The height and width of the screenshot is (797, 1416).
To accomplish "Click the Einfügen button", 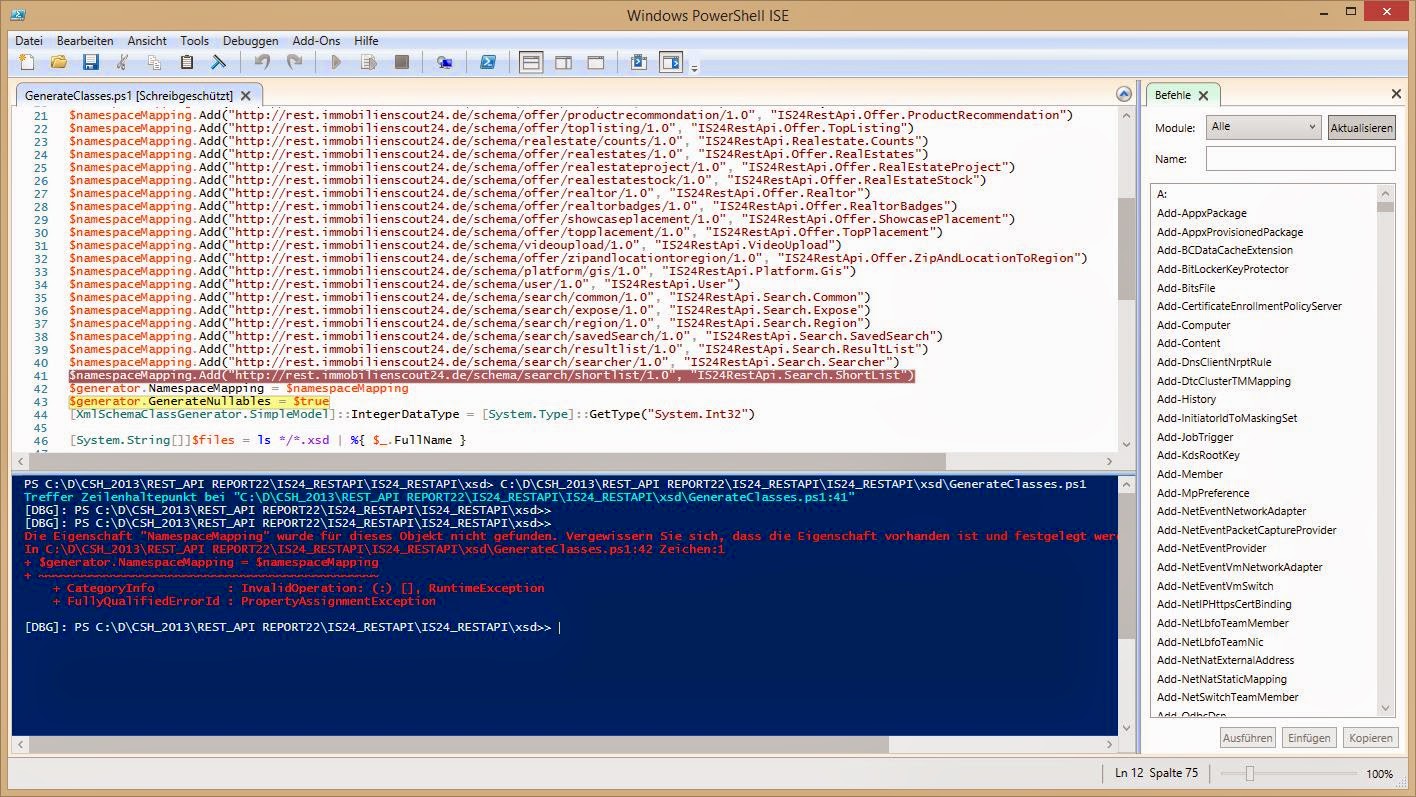I will [x=1309, y=738].
